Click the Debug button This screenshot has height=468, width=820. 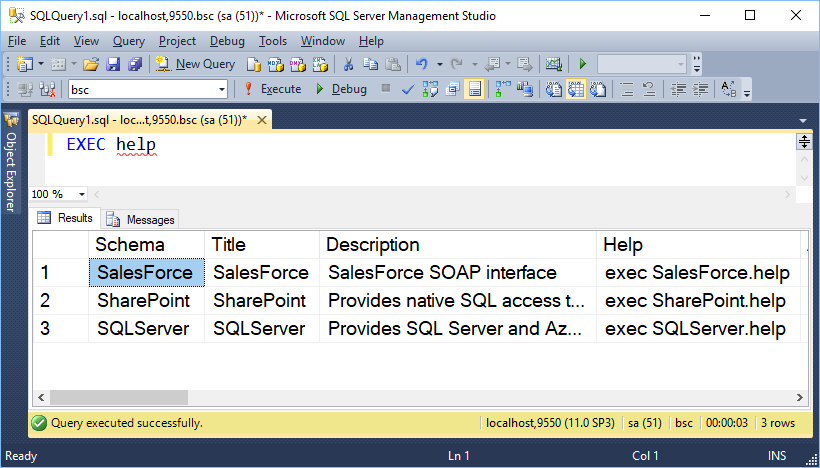(341, 89)
